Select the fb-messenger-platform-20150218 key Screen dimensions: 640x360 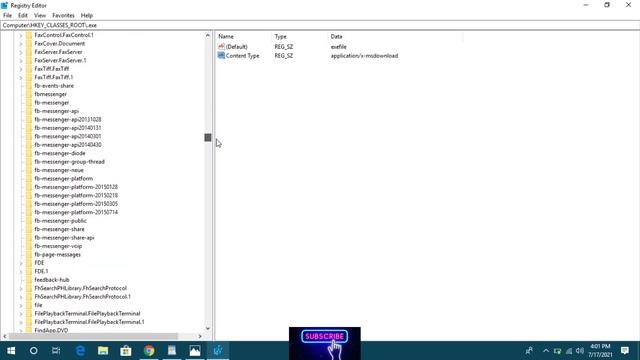(76, 196)
